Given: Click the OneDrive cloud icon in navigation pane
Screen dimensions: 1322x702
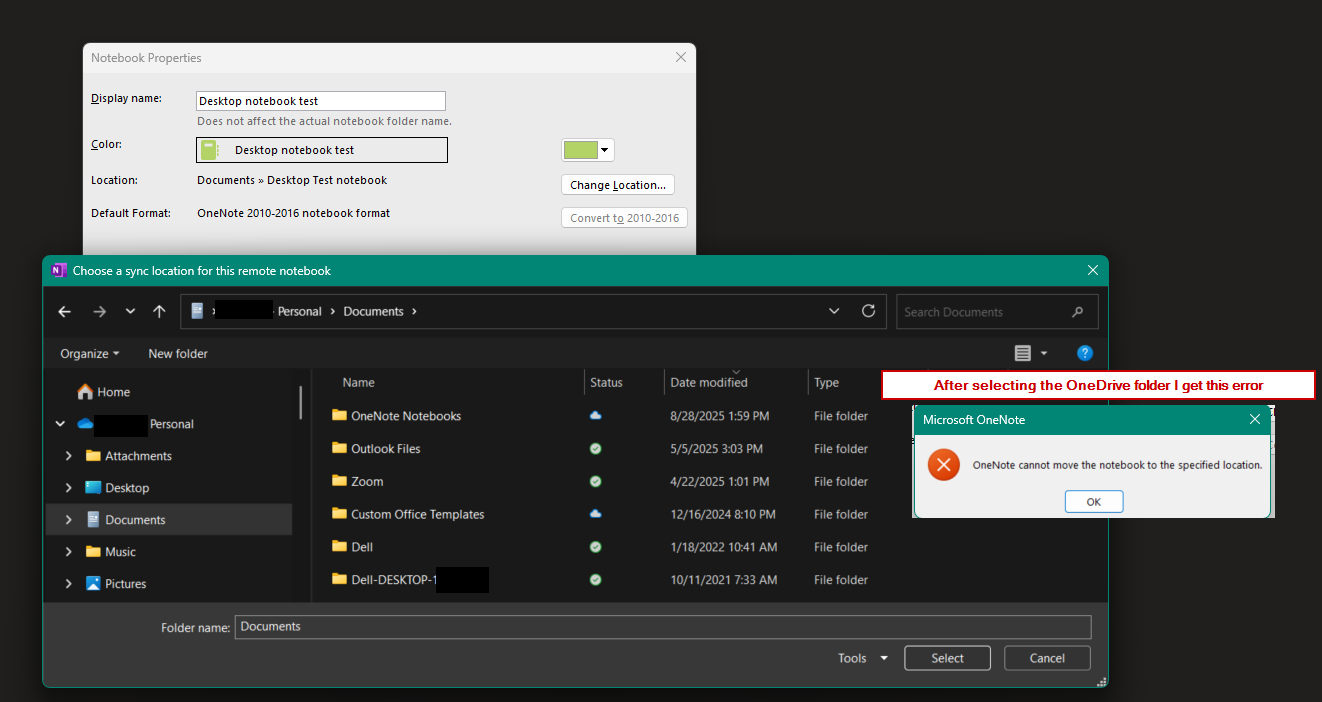Looking at the screenshot, I should [85, 424].
